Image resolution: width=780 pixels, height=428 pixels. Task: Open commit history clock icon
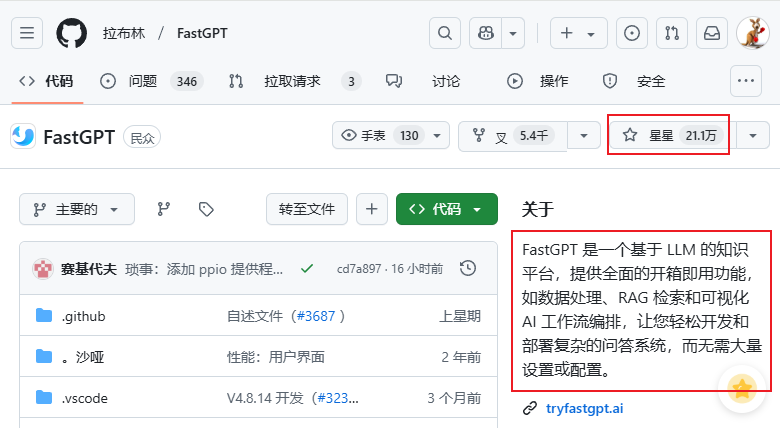pos(468,268)
